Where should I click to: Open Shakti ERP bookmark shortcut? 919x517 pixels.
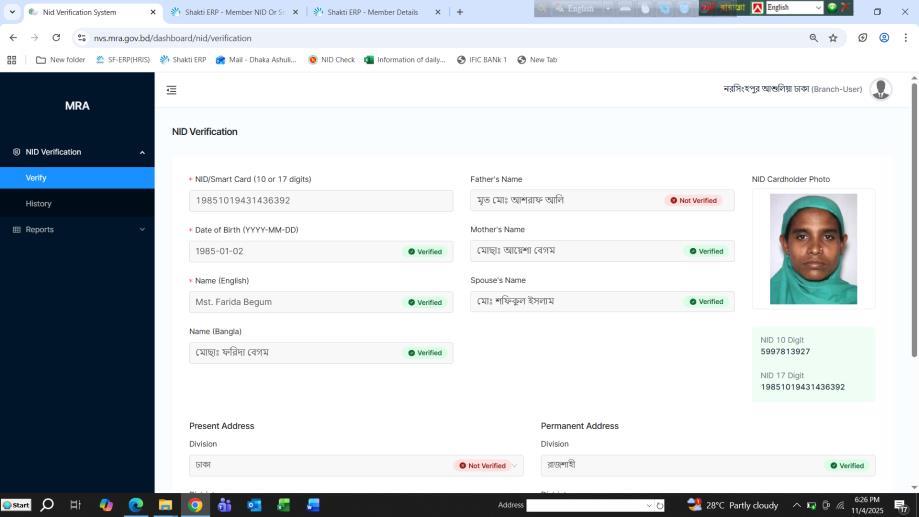click(x=183, y=60)
